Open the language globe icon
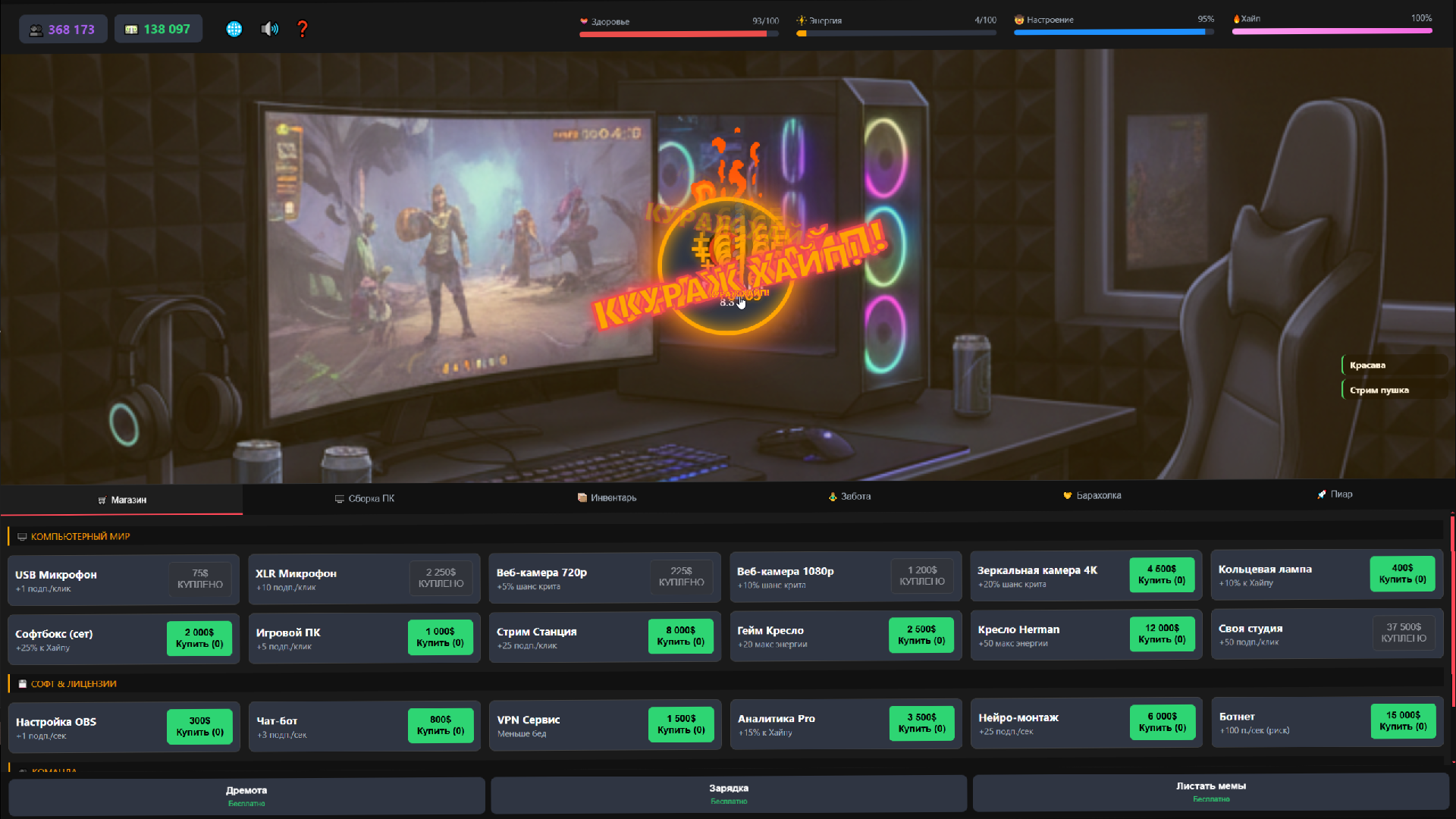The image size is (1456, 819). point(234,29)
